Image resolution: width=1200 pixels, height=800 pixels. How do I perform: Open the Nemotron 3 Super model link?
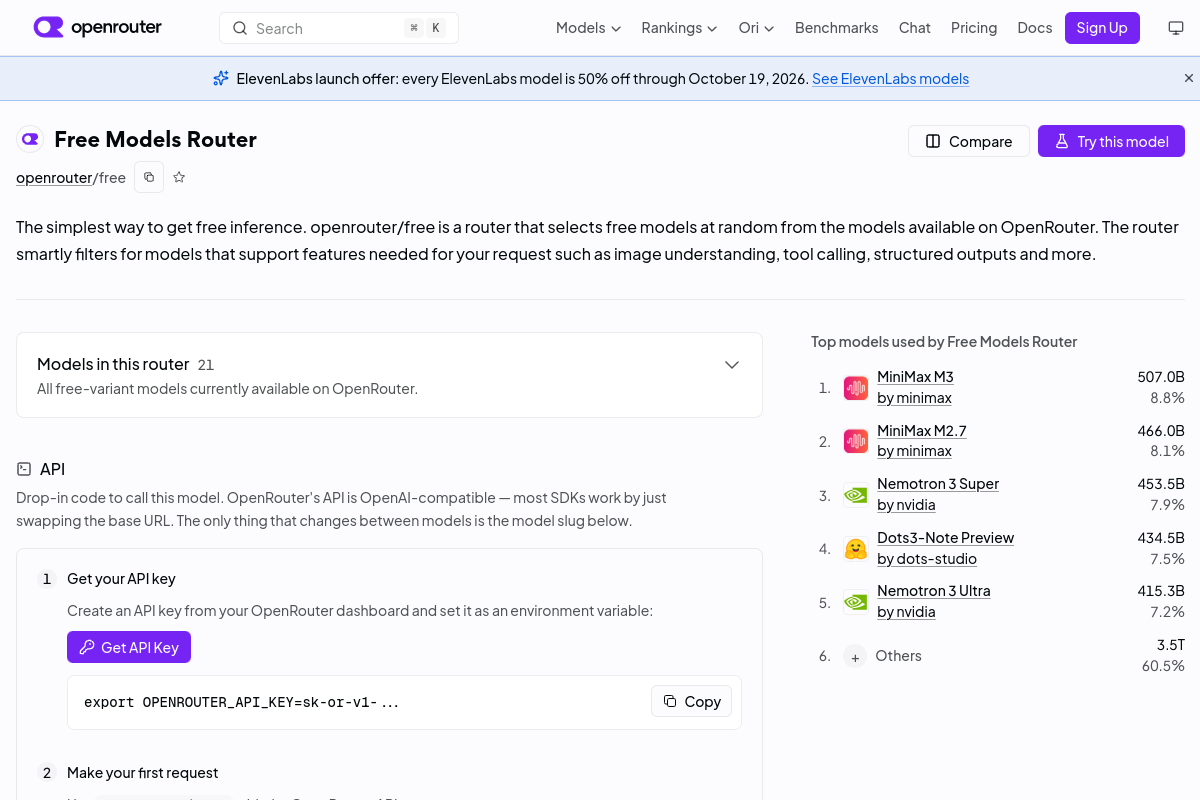coord(938,484)
